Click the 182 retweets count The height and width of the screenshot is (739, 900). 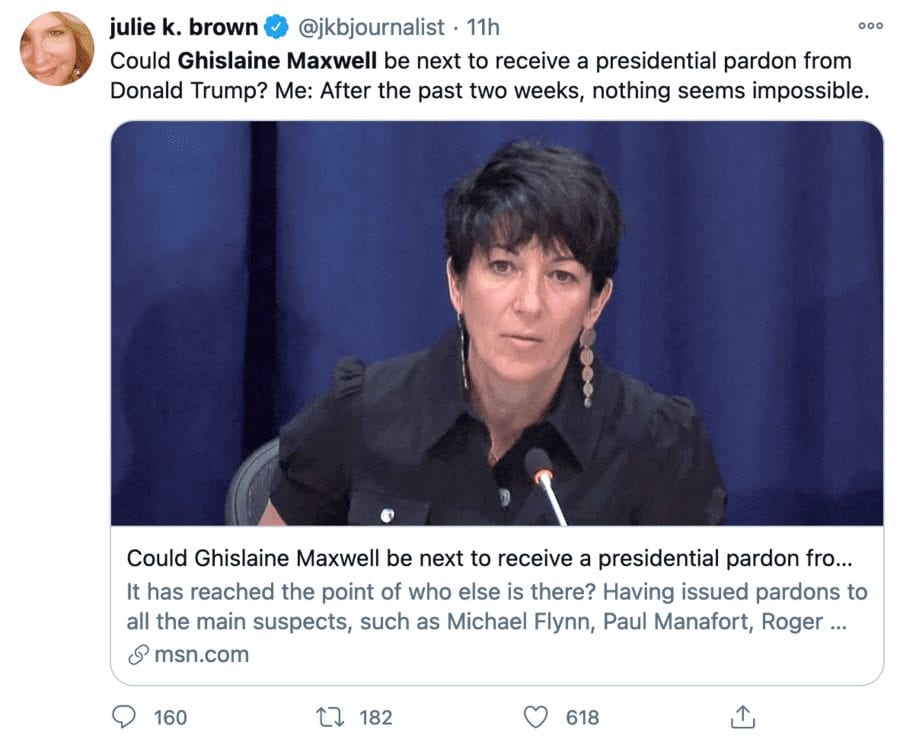(376, 717)
